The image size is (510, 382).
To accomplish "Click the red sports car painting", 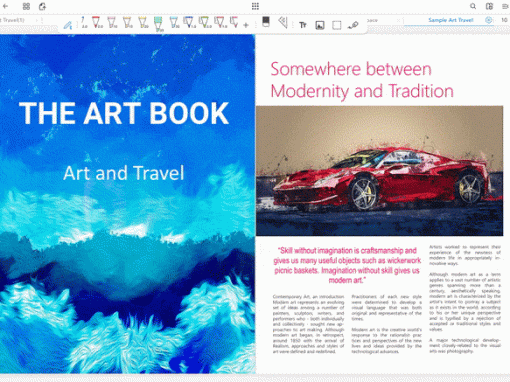I will tap(379, 171).
